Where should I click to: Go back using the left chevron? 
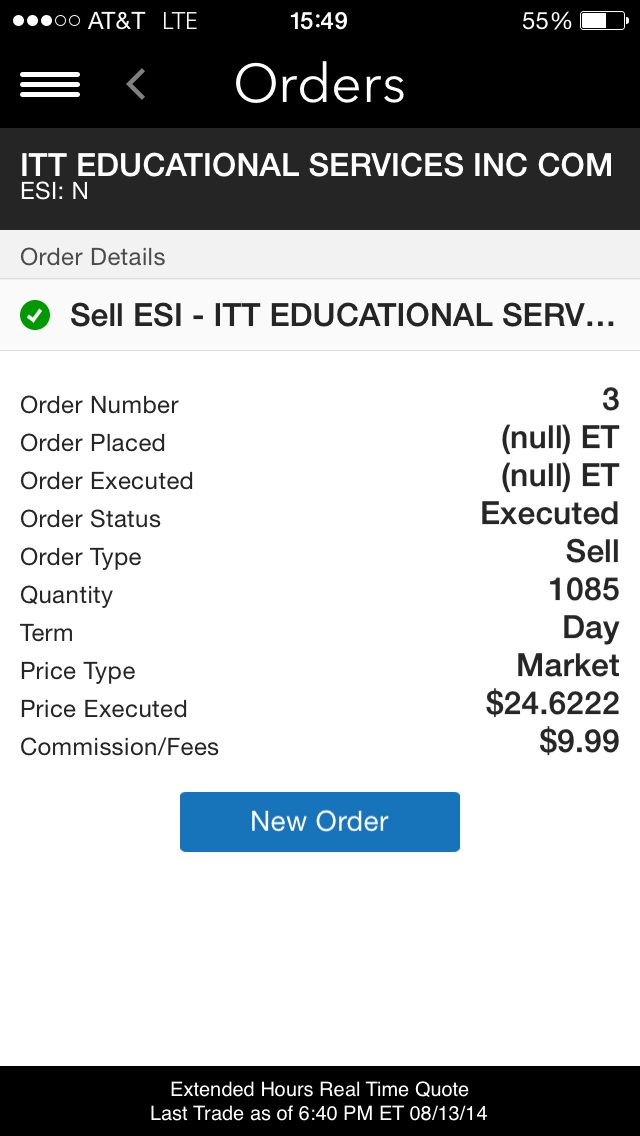coord(137,84)
